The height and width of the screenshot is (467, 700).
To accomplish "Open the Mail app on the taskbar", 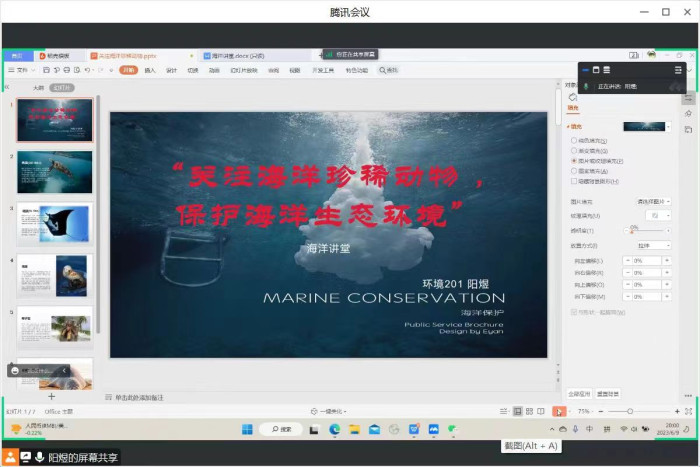I will point(375,429).
